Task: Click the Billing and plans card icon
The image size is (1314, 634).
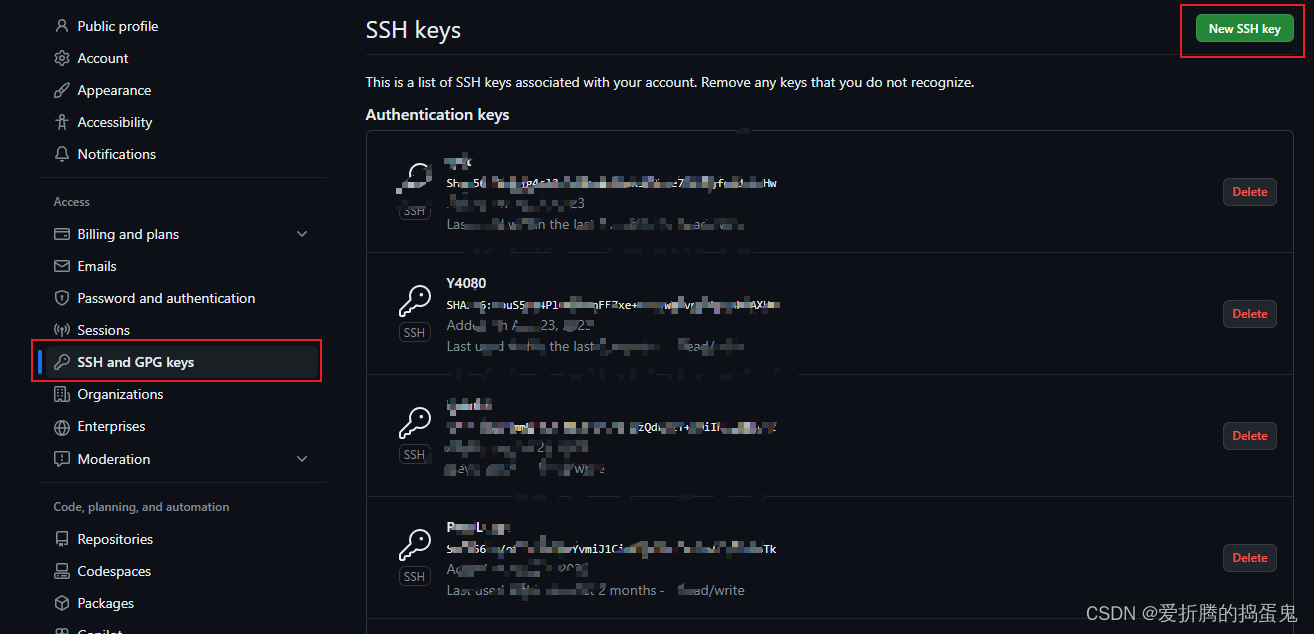Action: 61,234
